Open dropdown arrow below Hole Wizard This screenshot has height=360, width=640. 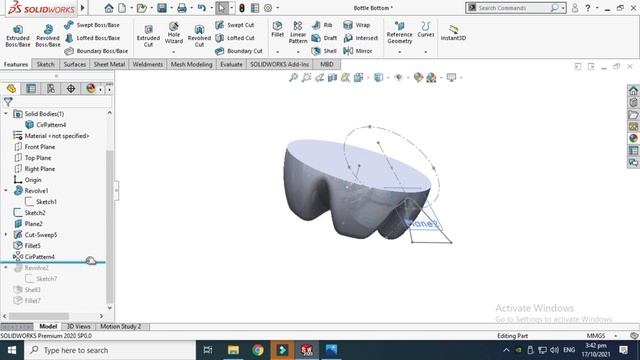(x=173, y=52)
